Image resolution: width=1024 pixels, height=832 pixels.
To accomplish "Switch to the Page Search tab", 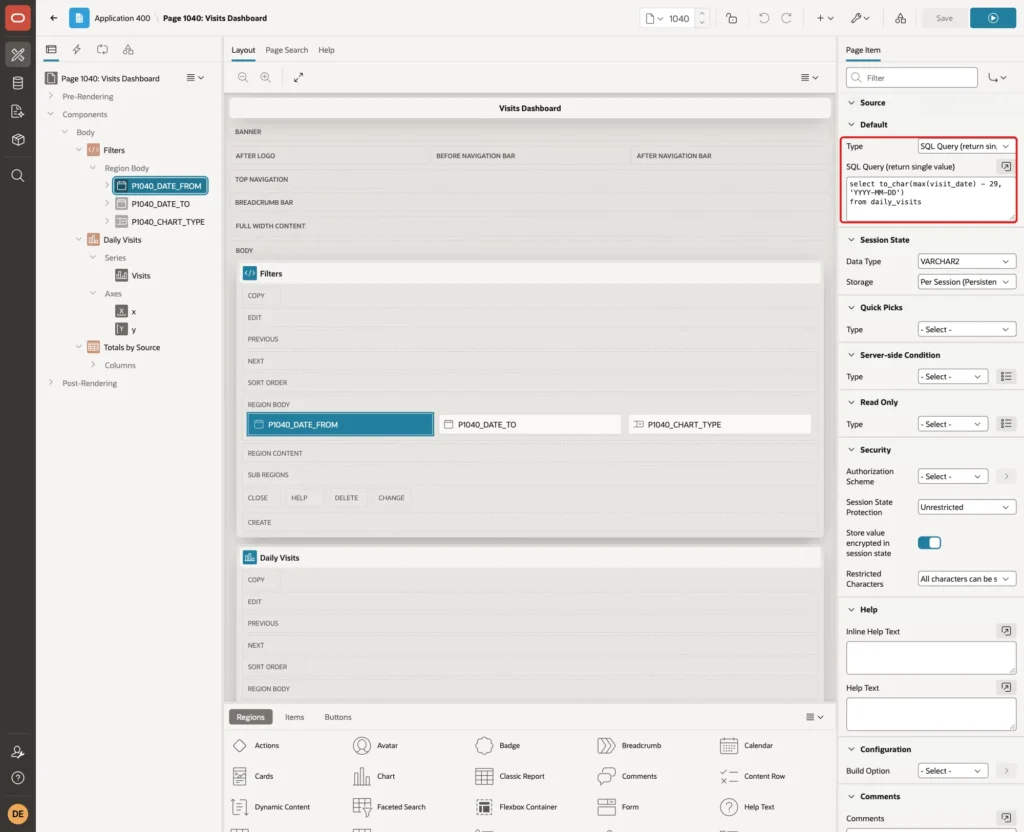I will click(286, 50).
